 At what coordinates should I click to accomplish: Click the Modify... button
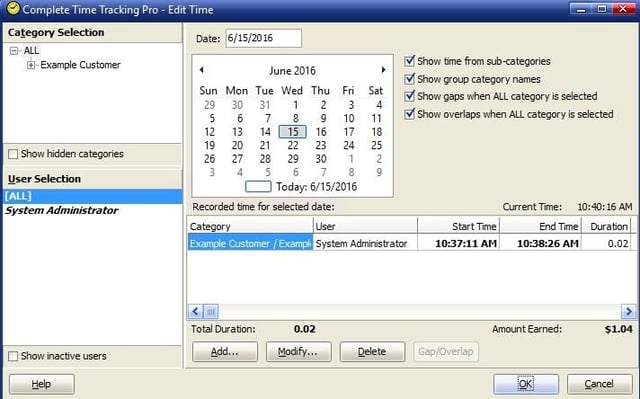coord(298,352)
